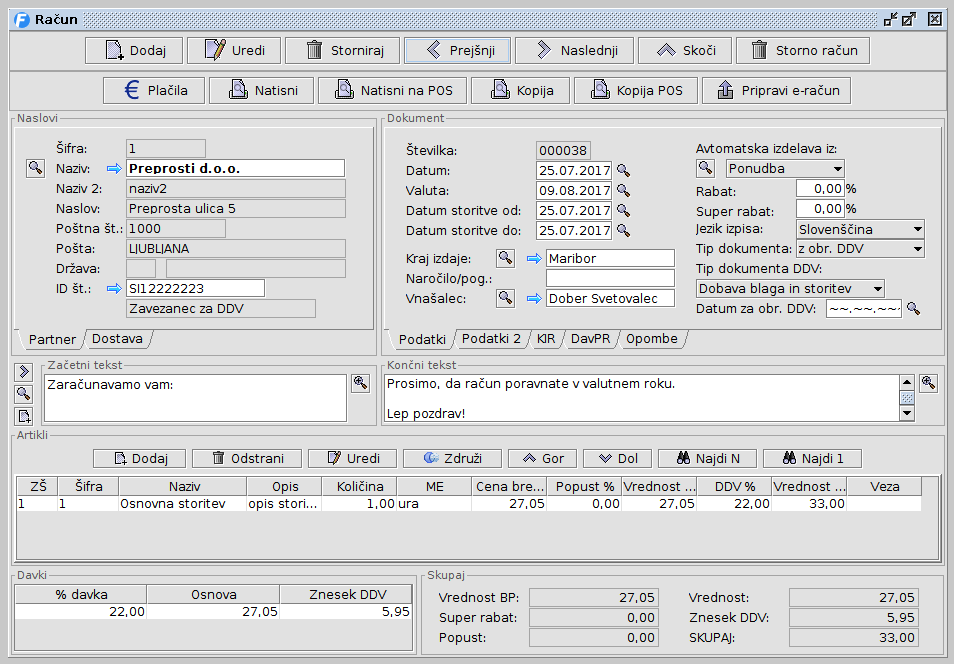The image size is (954, 664).
Task: Click Pripravi e-račun button
Action: [776, 91]
